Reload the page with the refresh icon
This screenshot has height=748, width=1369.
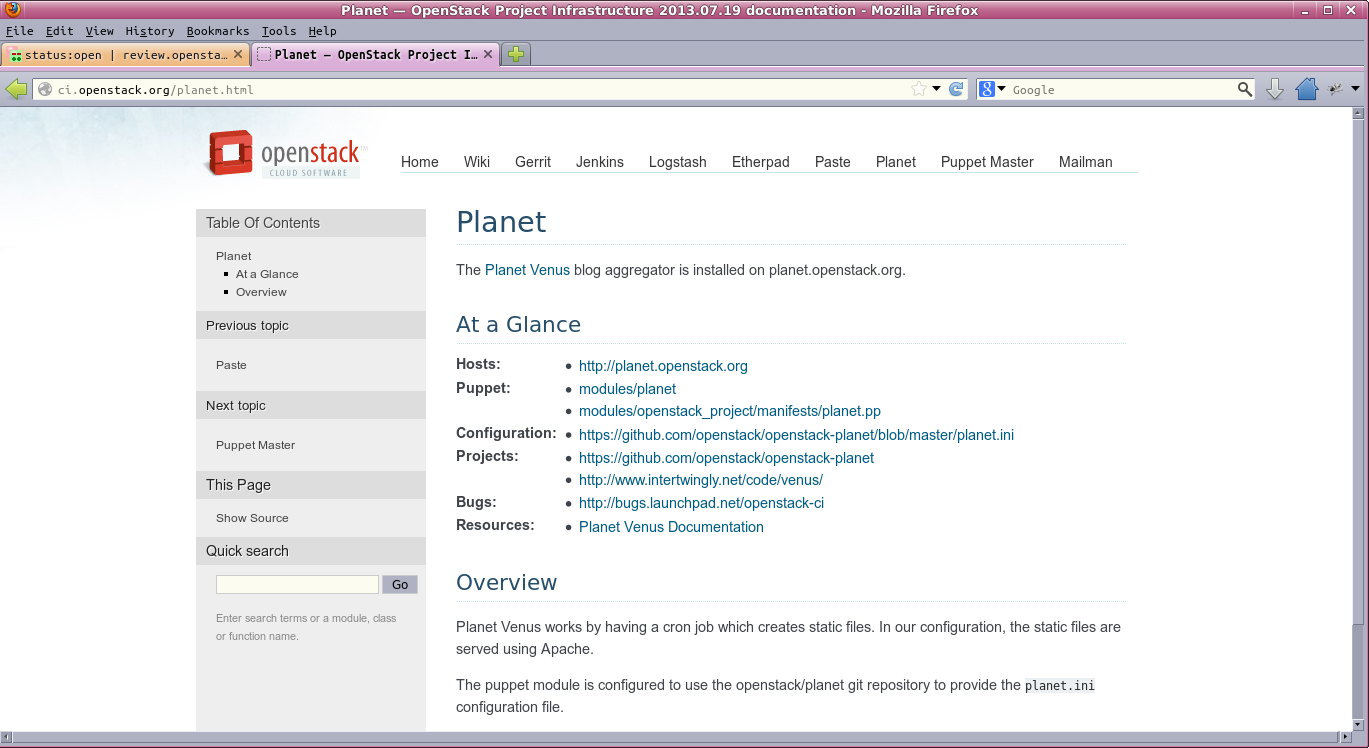coord(956,89)
